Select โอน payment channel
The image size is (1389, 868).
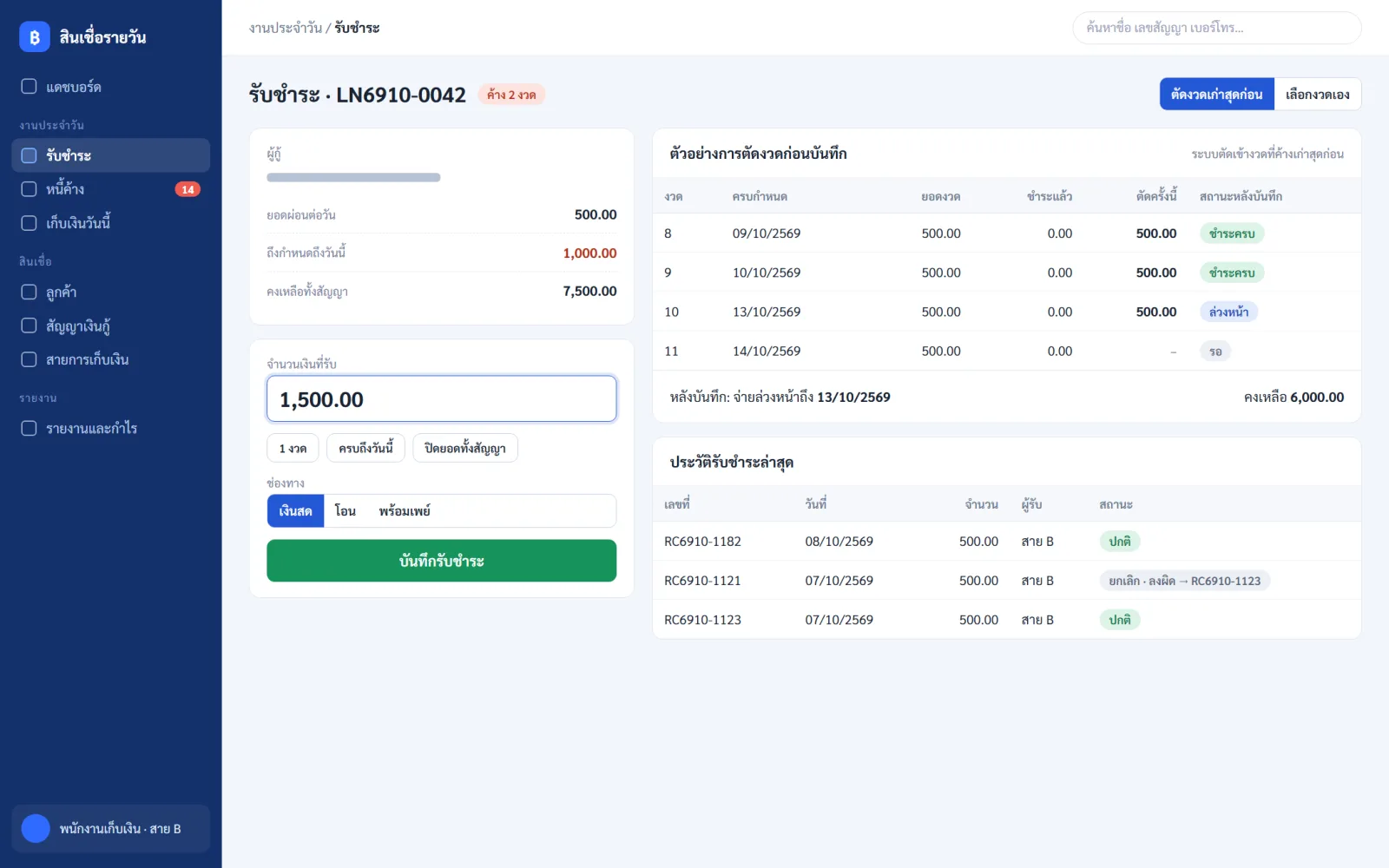[x=346, y=511]
